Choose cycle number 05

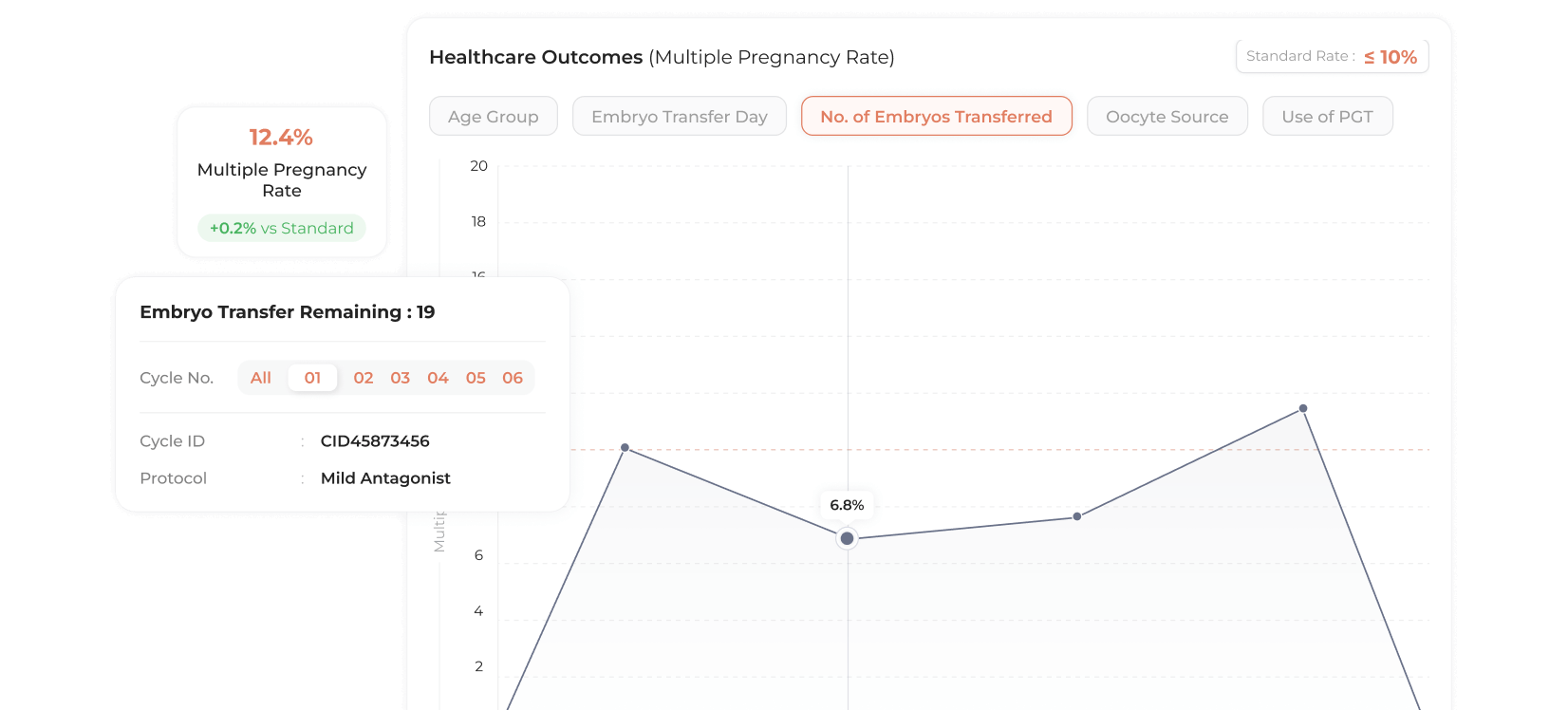[476, 378]
